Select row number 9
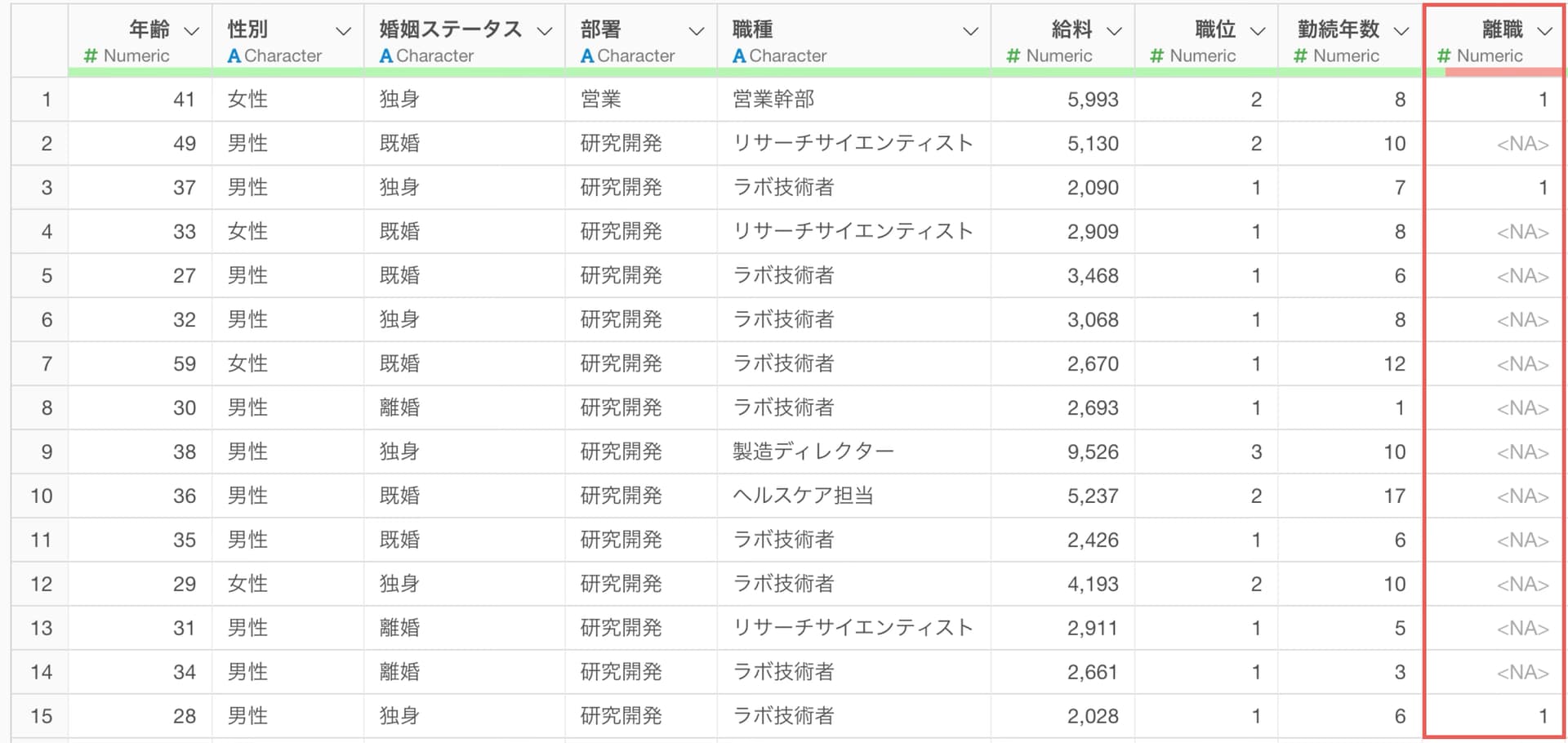1568x743 pixels. pyautogui.click(x=46, y=452)
